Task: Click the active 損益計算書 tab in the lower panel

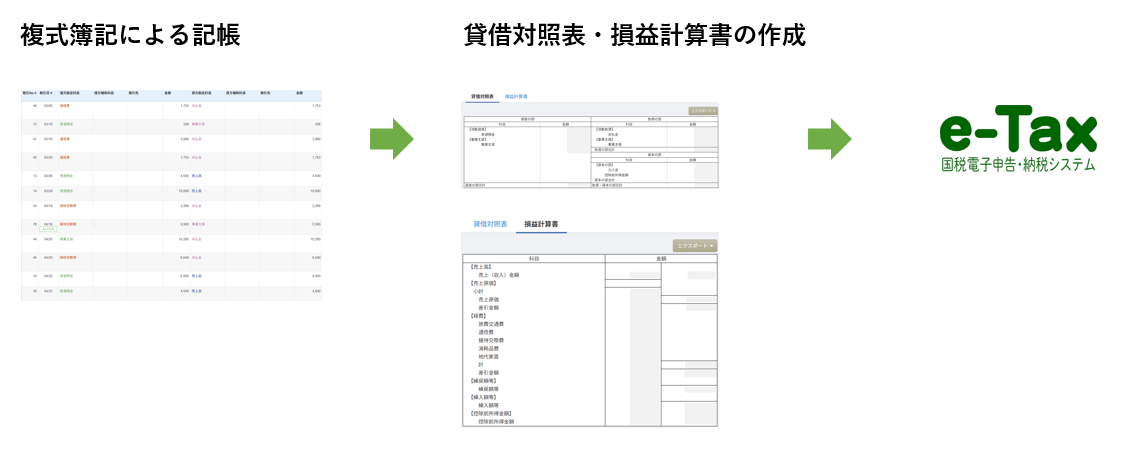Action: 542,224
